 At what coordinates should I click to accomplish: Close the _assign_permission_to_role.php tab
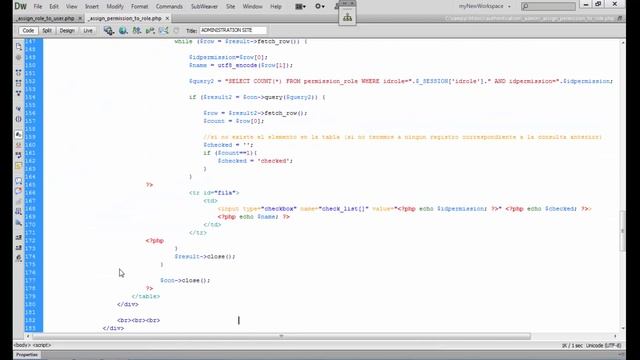(167, 18)
